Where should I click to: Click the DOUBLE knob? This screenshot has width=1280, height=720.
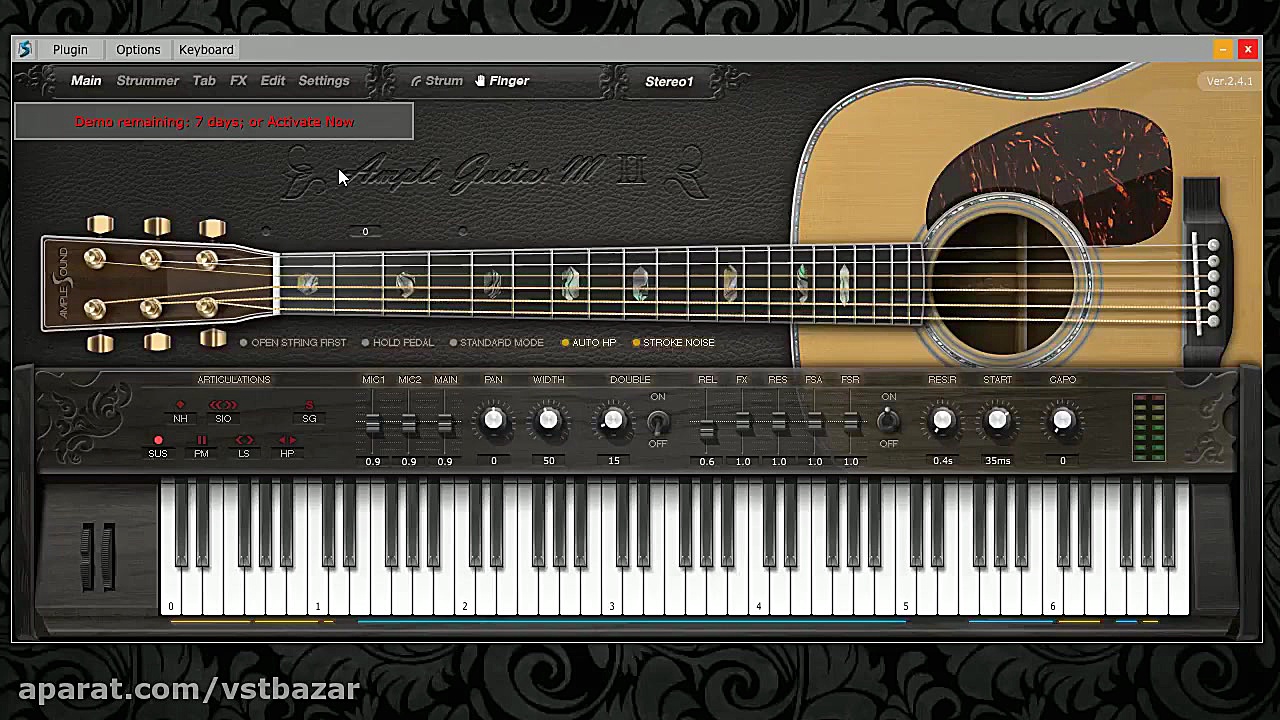613,421
